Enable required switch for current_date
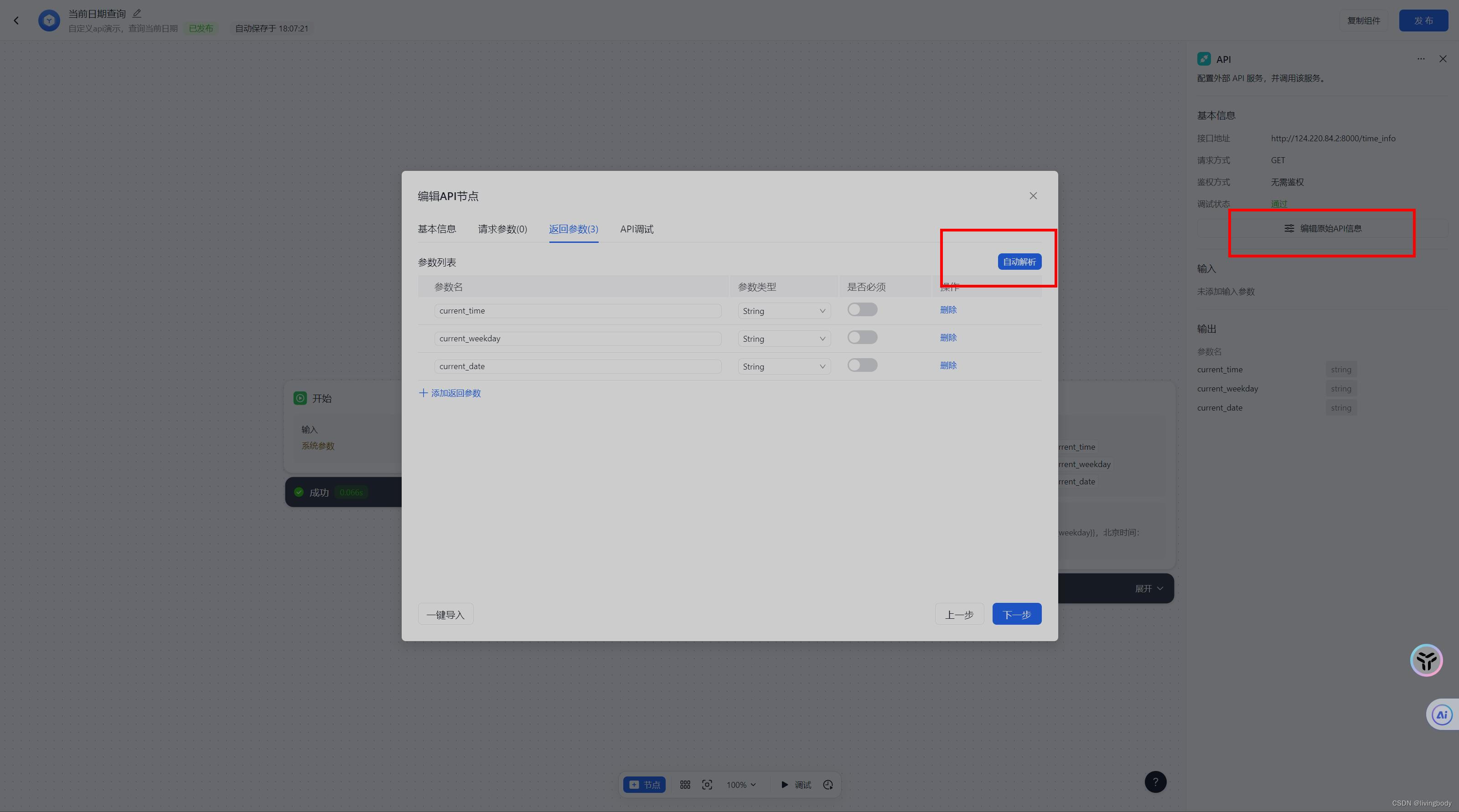The image size is (1459, 812). (862, 365)
